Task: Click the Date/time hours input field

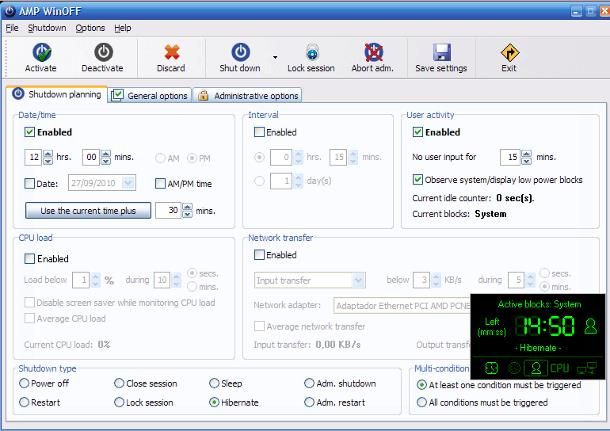Action: coord(34,157)
